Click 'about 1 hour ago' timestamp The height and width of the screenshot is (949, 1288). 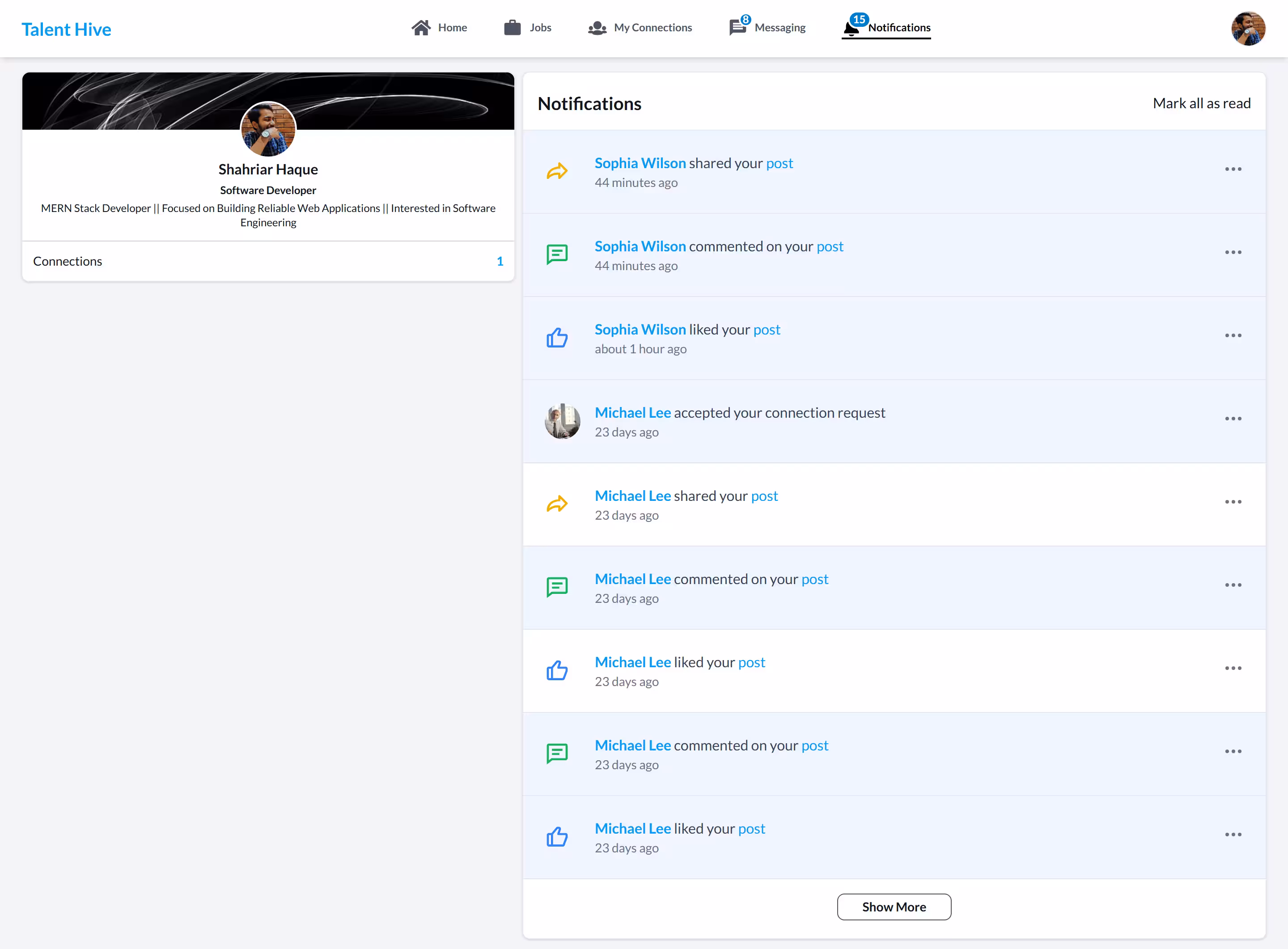pos(640,349)
